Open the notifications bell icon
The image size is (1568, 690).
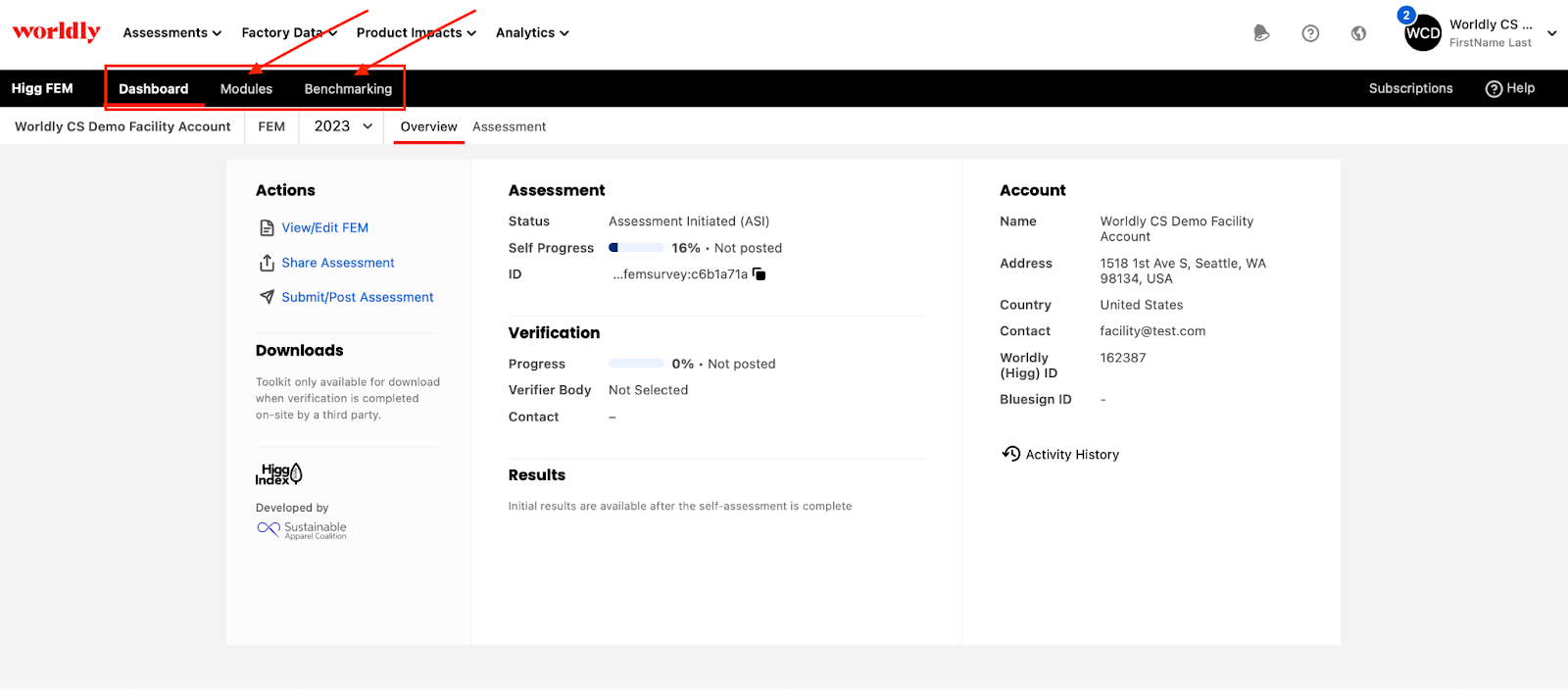[x=1261, y=33]
